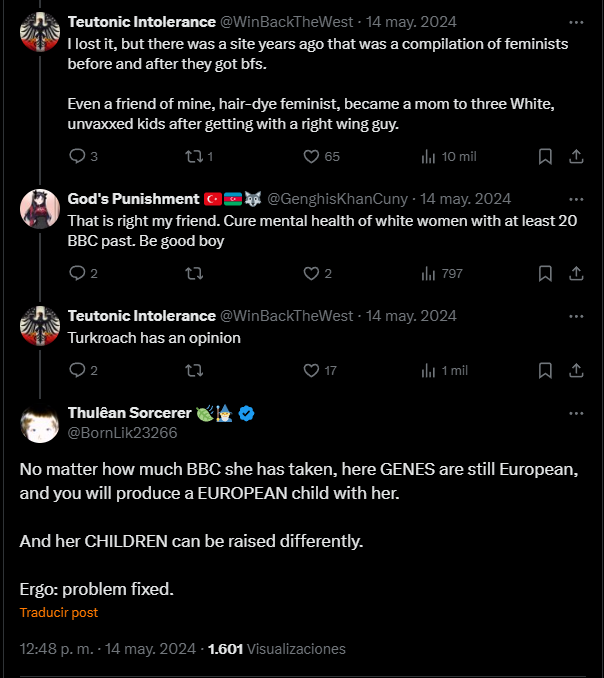Open Thulêan Sorcerer's avatar picture
The width and height of the screenshot is (604, 678).
click(x=39, y=424)
